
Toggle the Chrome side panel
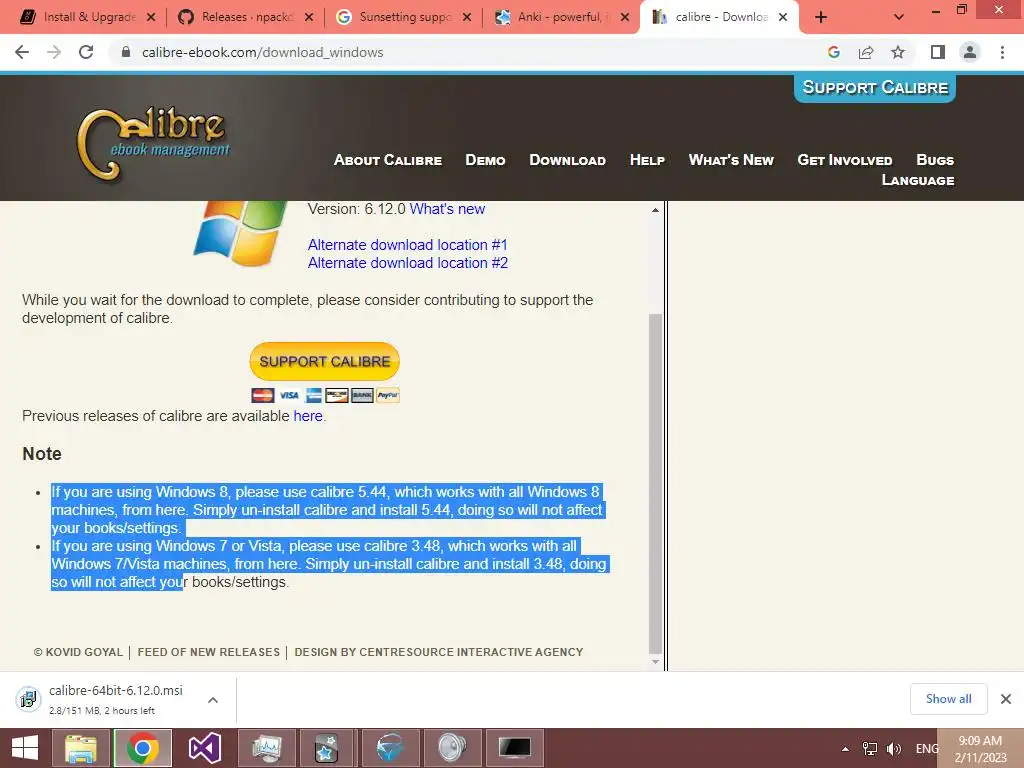coord(938,52)
